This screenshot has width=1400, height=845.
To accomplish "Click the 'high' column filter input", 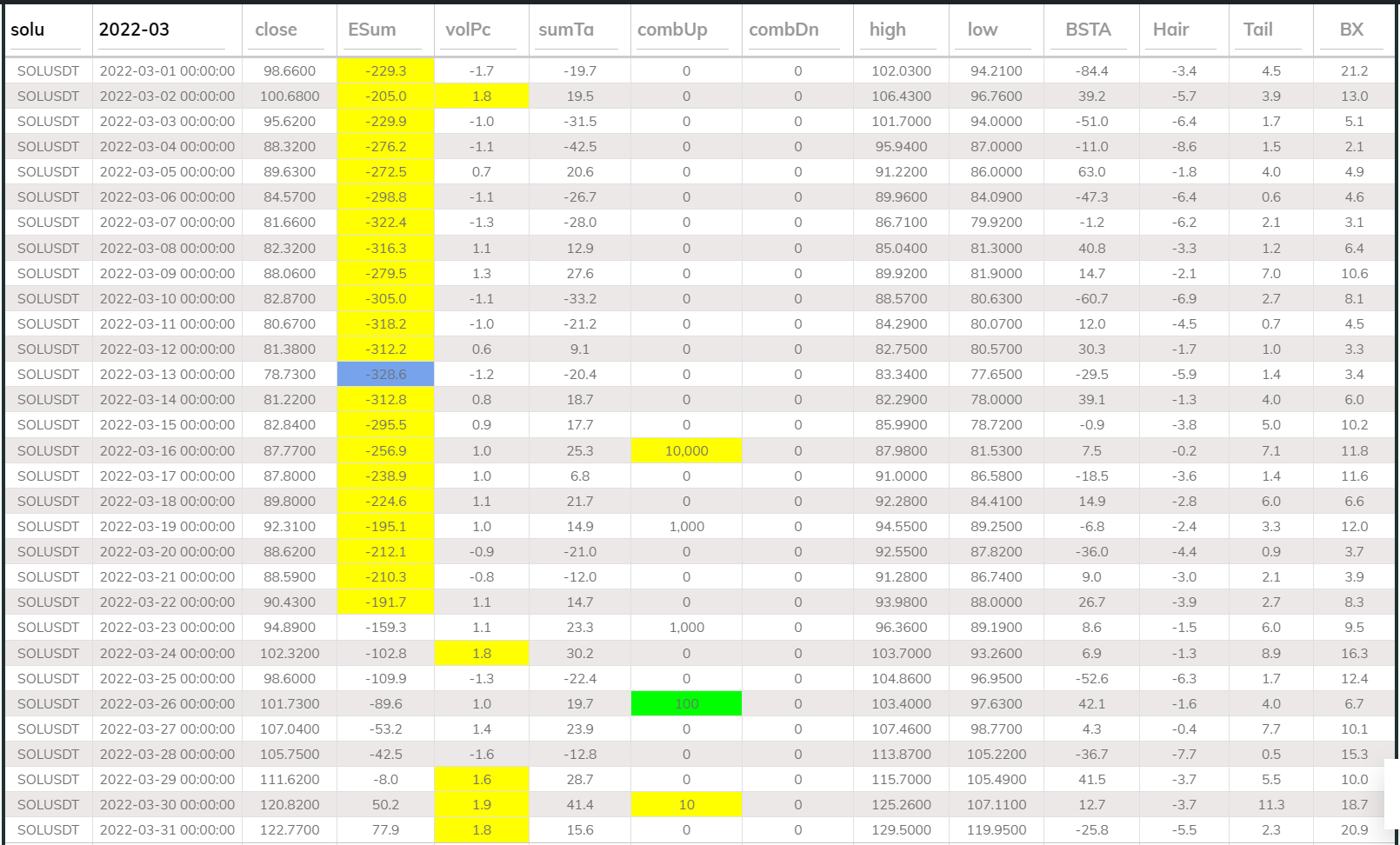I will 900,30.
